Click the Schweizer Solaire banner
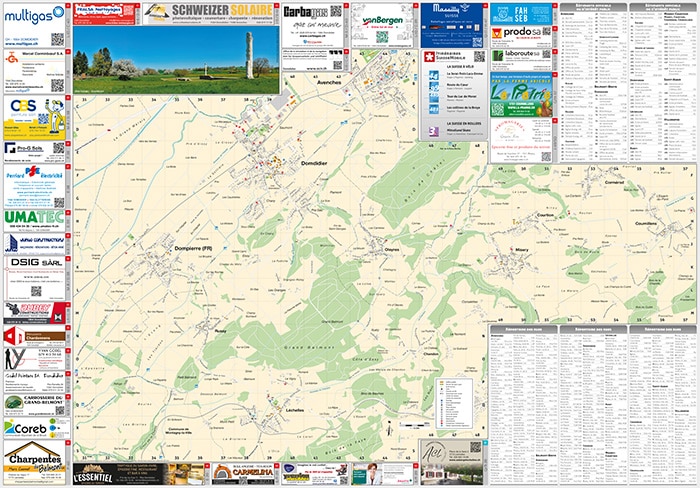700x488 pixels. tap(209, 14)
